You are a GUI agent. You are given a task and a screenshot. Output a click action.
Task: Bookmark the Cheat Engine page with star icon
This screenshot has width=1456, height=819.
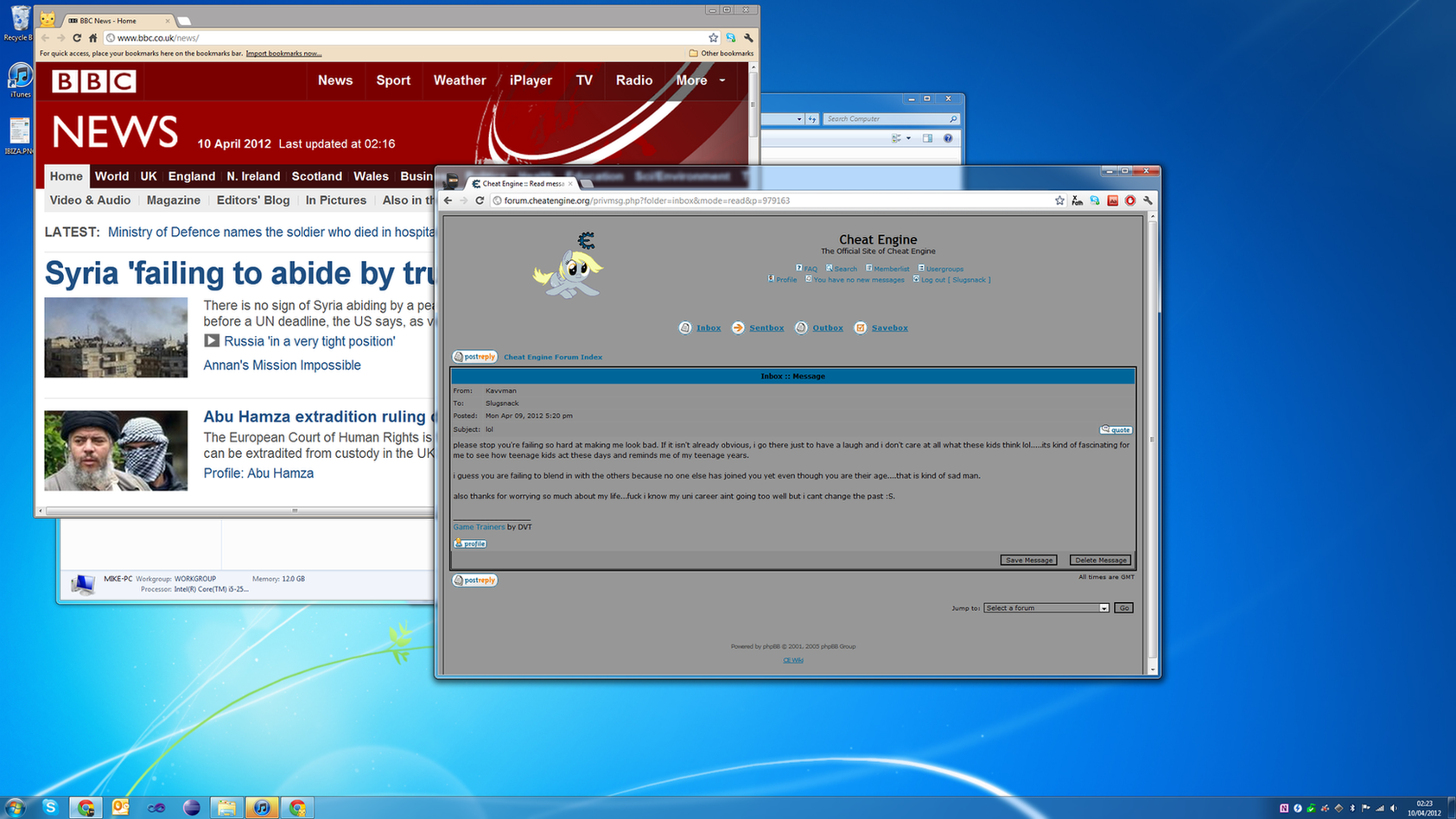coord(1059,200)
